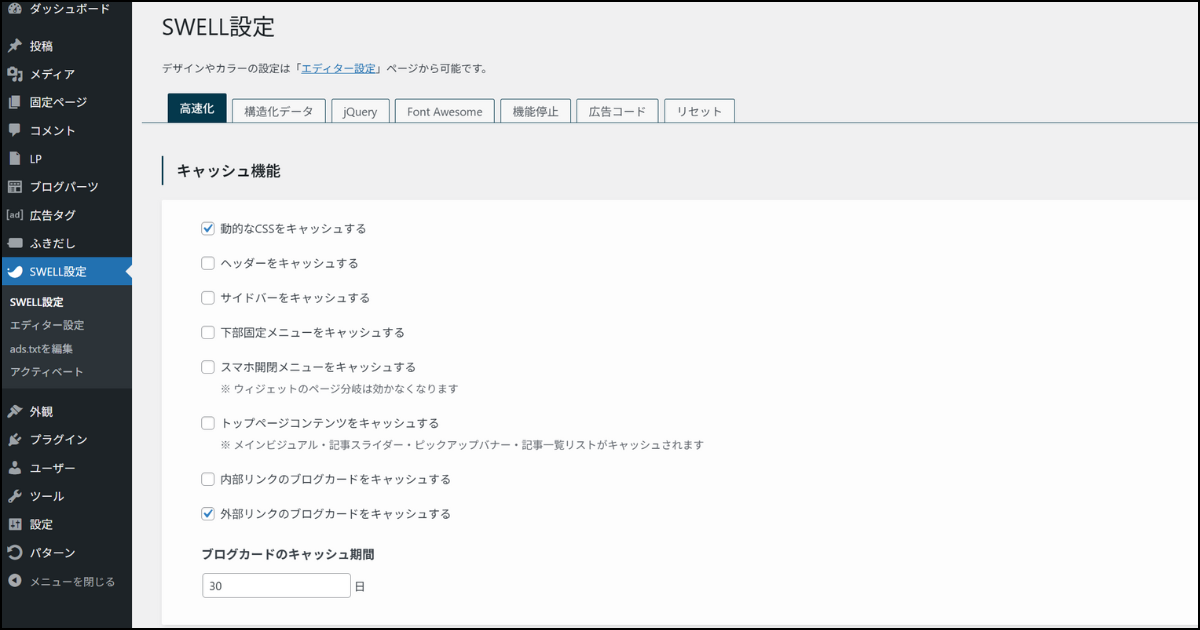1200x630 pixels.
Task: Click the wrench icon beside ツール
Action: pyautogui.click(x=15, y=496)
